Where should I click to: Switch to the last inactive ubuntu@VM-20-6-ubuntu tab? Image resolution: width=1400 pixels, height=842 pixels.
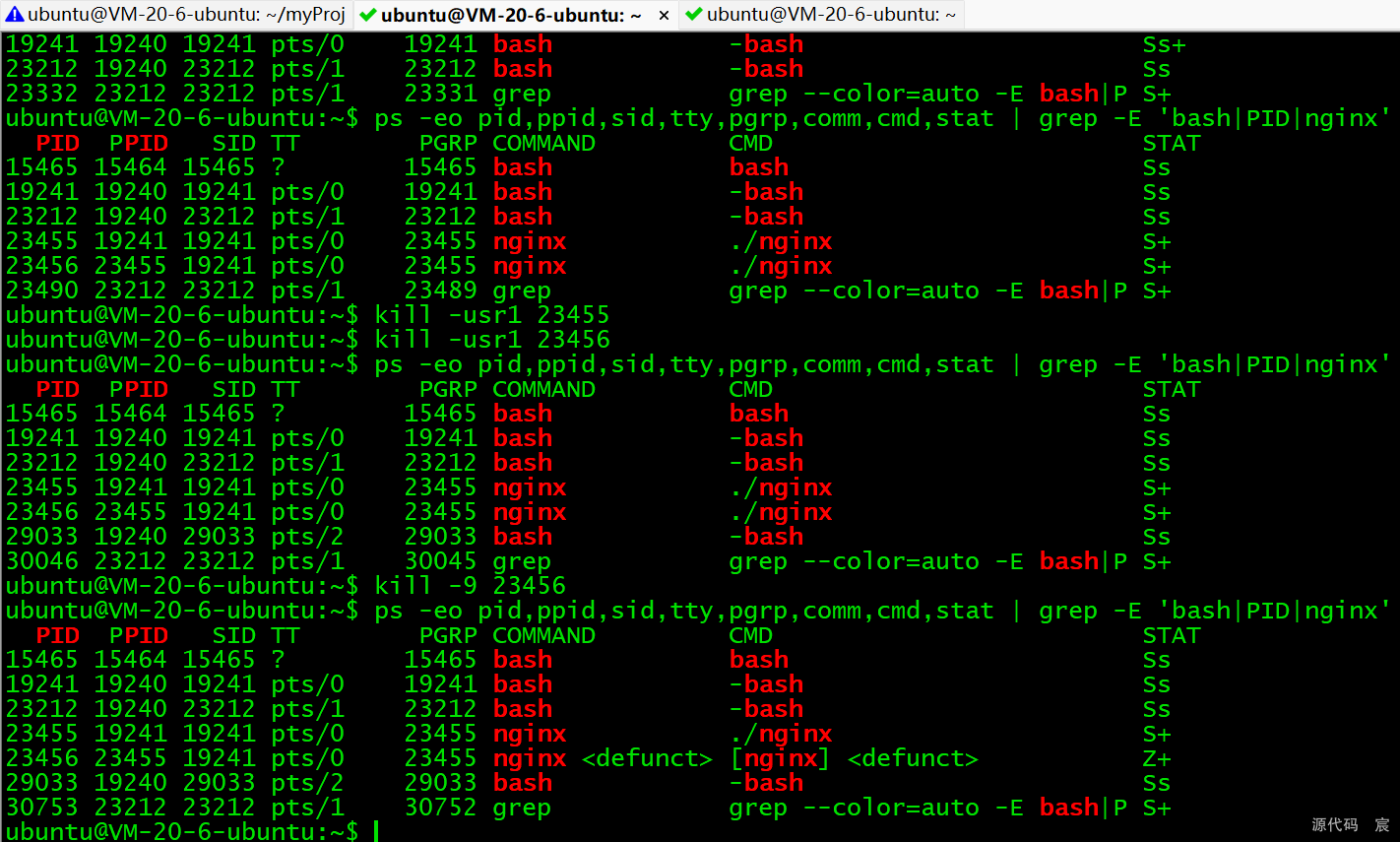pos(821,15)
